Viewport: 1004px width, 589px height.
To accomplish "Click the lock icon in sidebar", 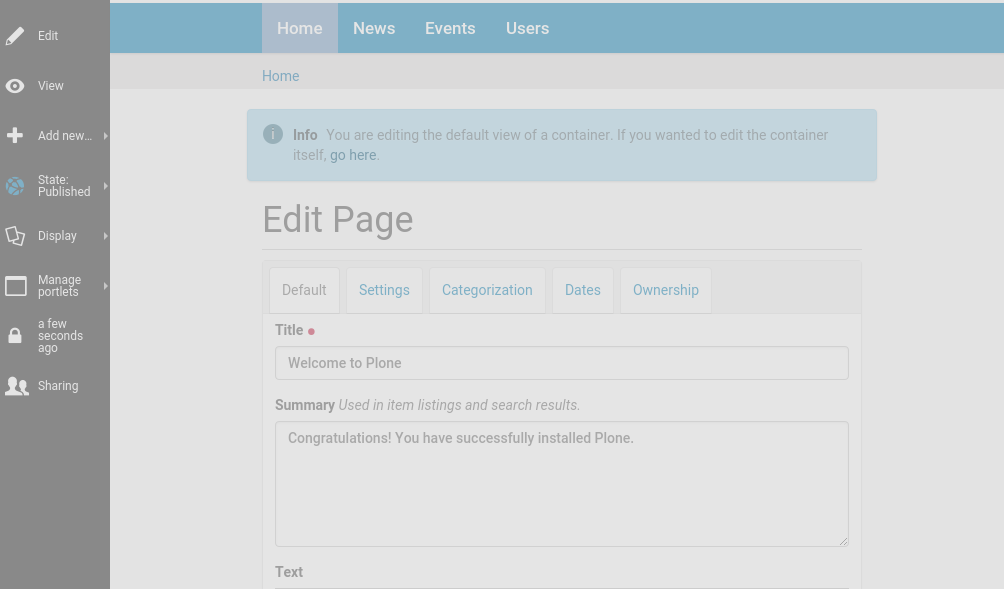I will tap(15, 336).
